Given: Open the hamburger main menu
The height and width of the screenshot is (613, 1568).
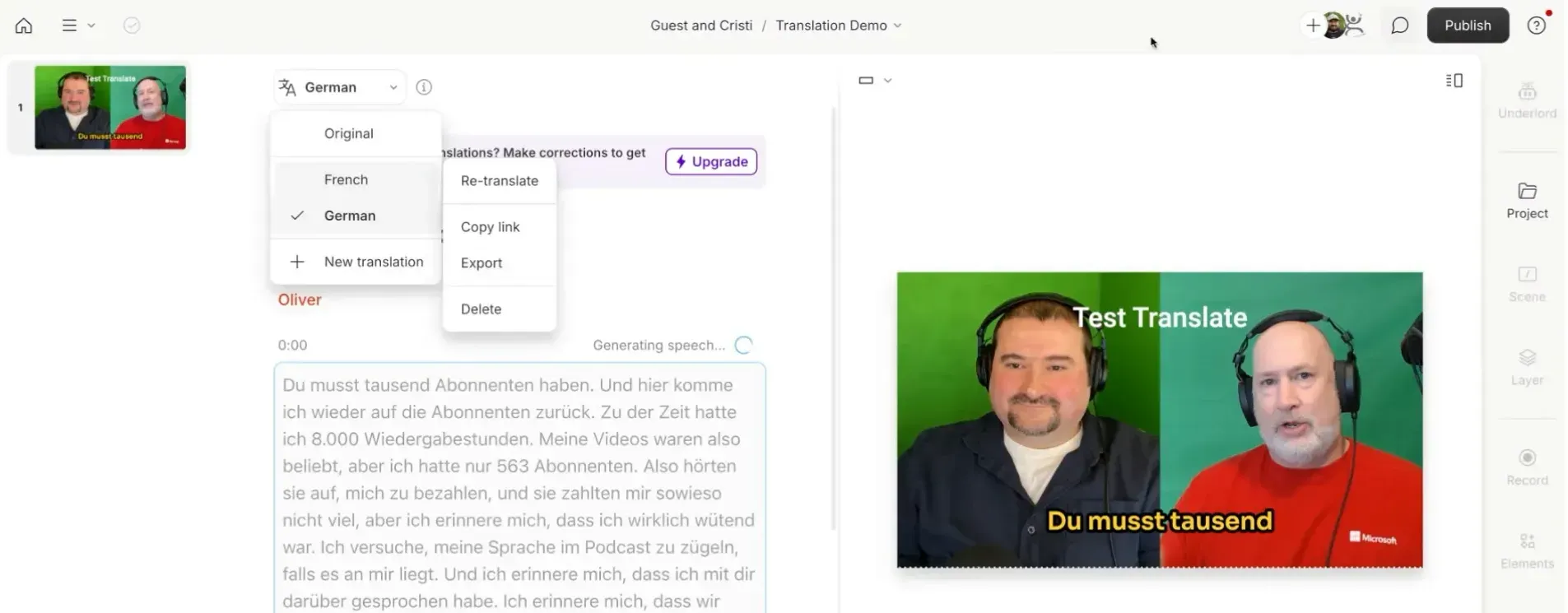Looking at the screenshot, I should [x=69, y=26].
